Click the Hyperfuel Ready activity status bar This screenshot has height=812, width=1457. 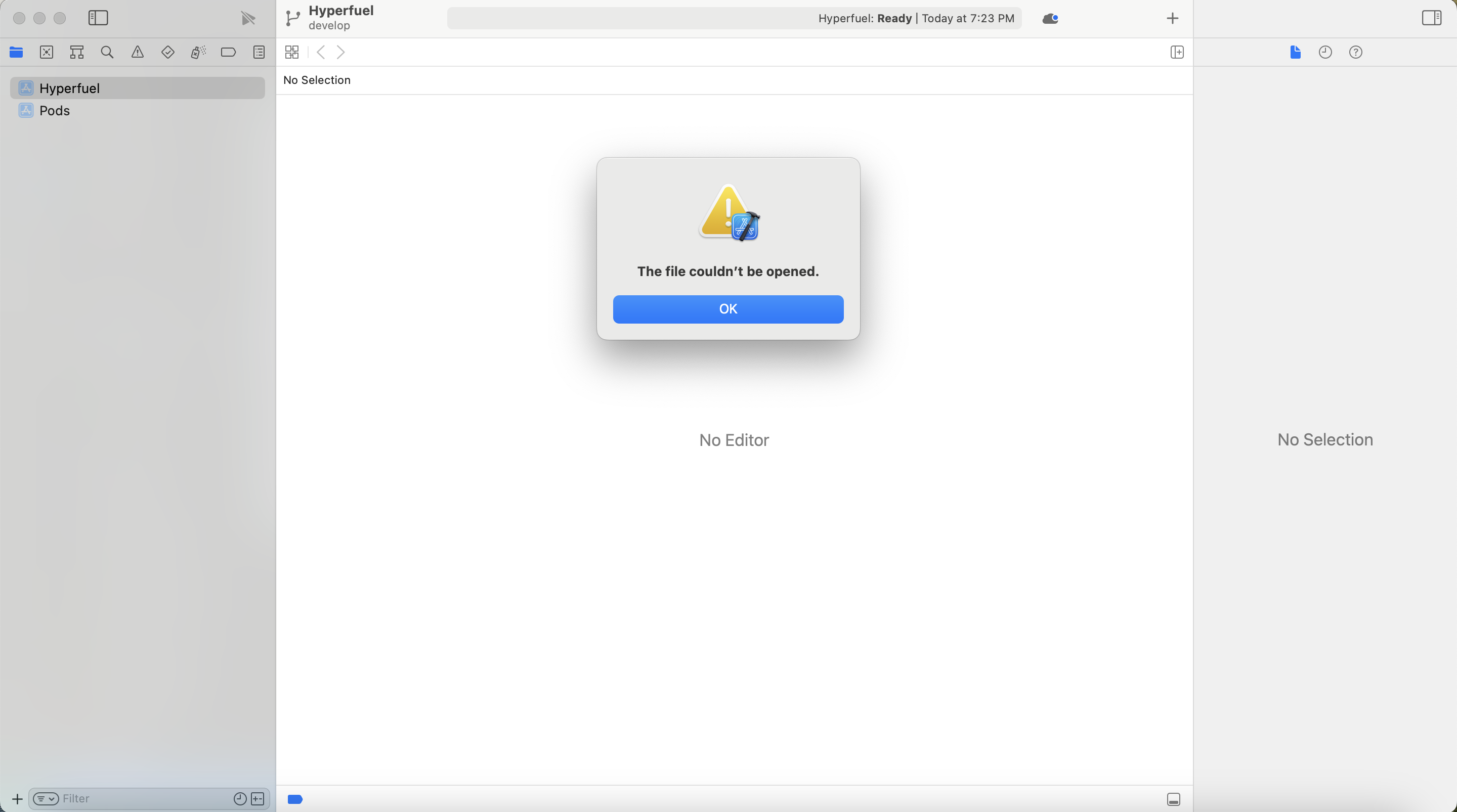(x=734, y=18)
